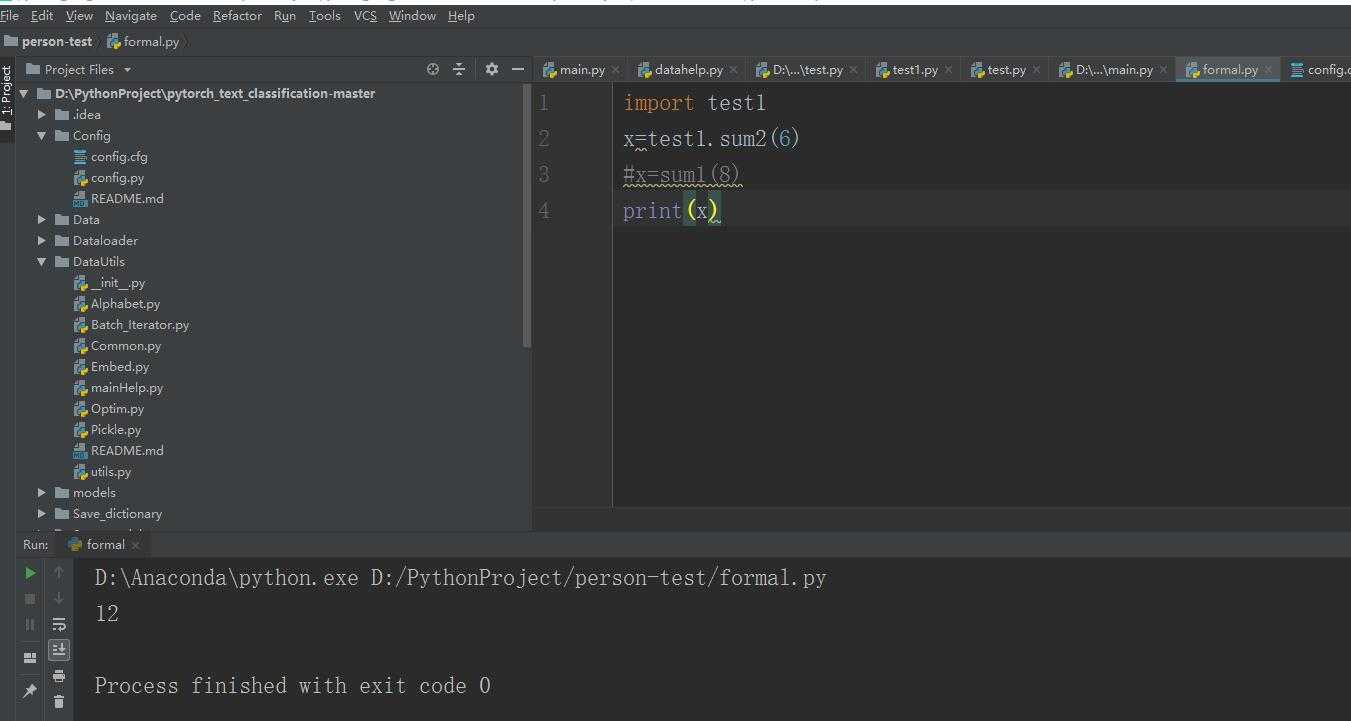This screenshot has height=721, width=1351.
Task: Click the Print icon in Run console
Action: tap(59, 676)
